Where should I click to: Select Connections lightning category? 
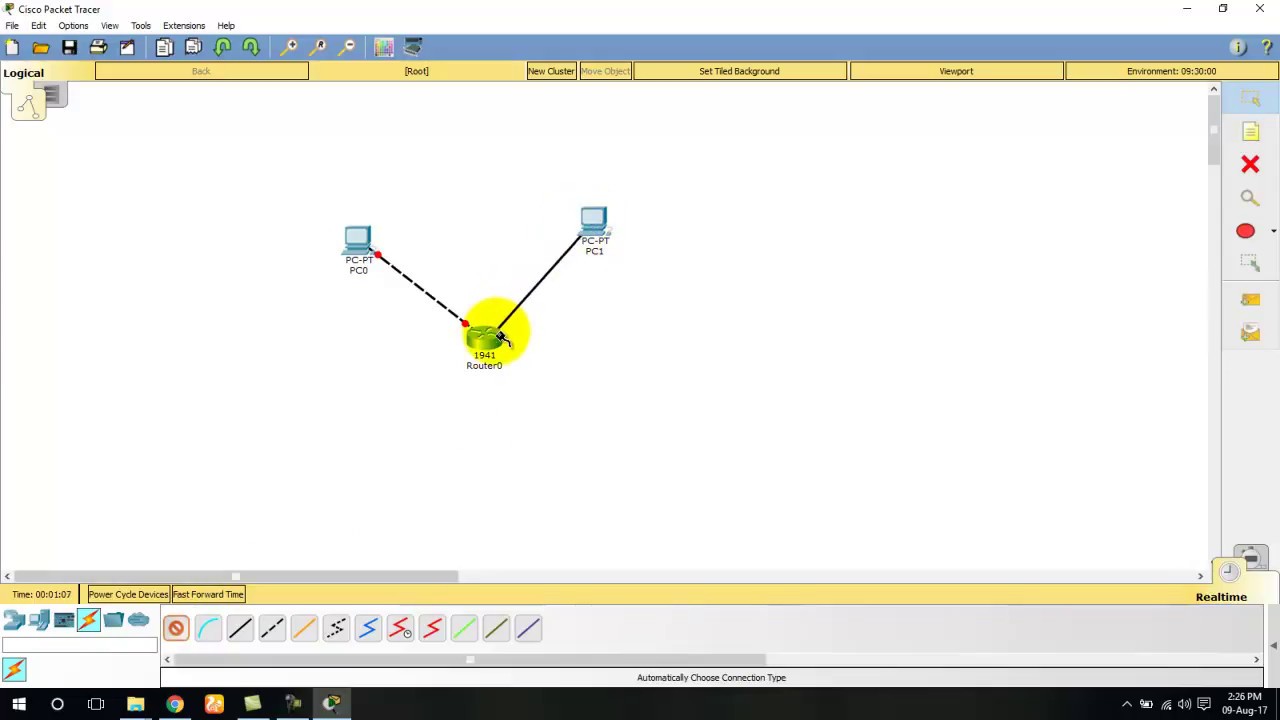pos(89,621)
